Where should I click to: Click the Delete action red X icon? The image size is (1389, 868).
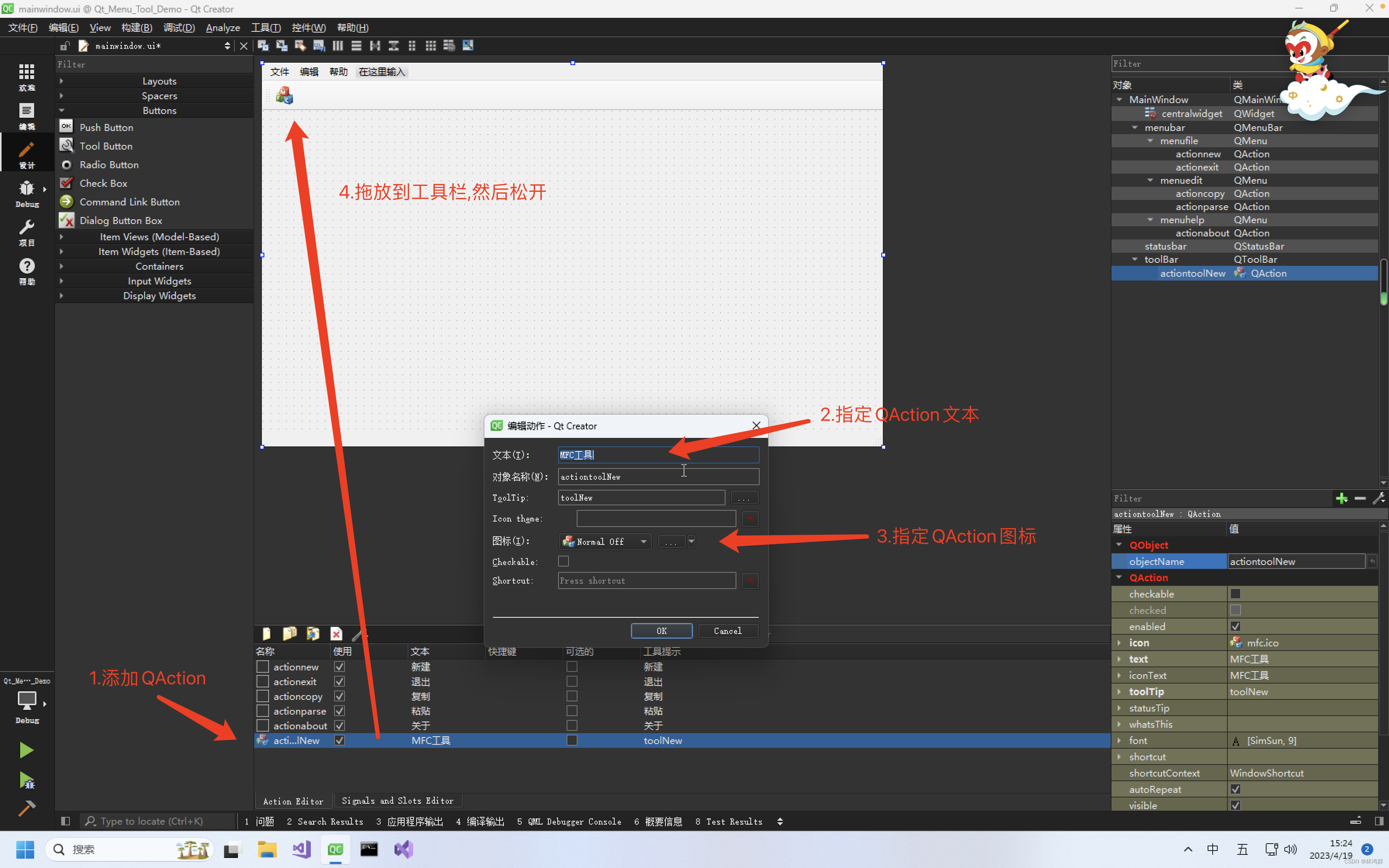coord(336,633)
